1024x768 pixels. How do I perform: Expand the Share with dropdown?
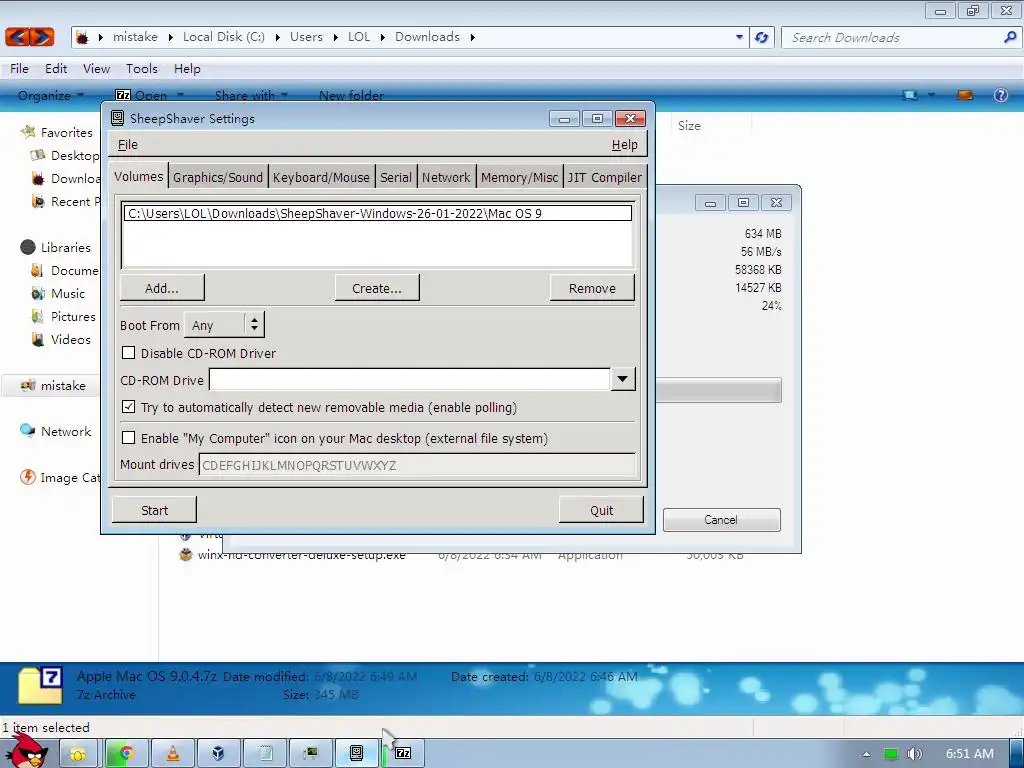[251, 95]
